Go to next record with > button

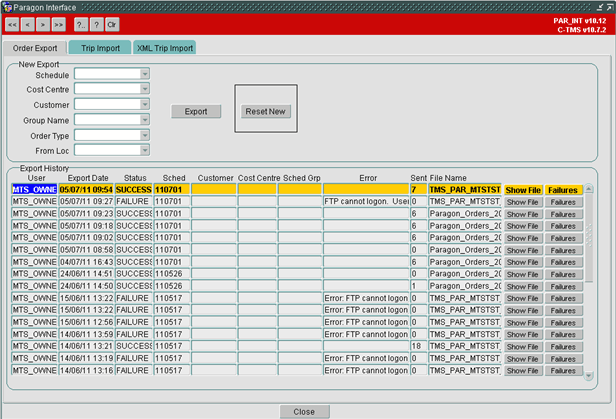(x=43, y=25)
